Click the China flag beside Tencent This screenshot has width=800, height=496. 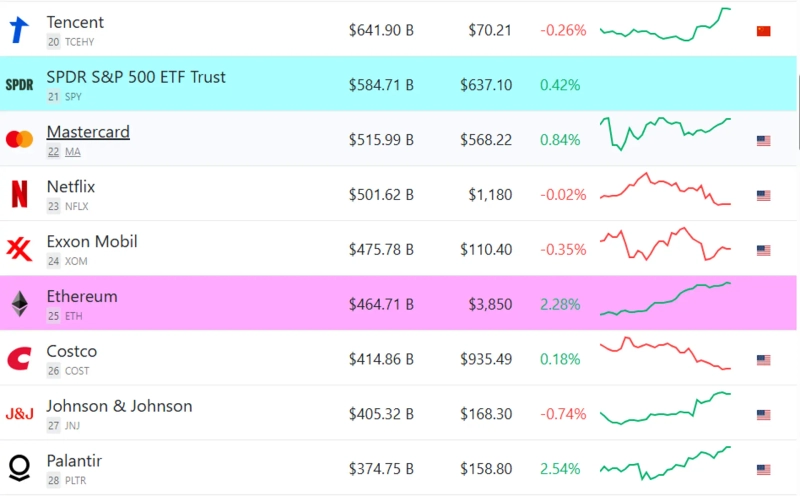(x=764, y=31)
